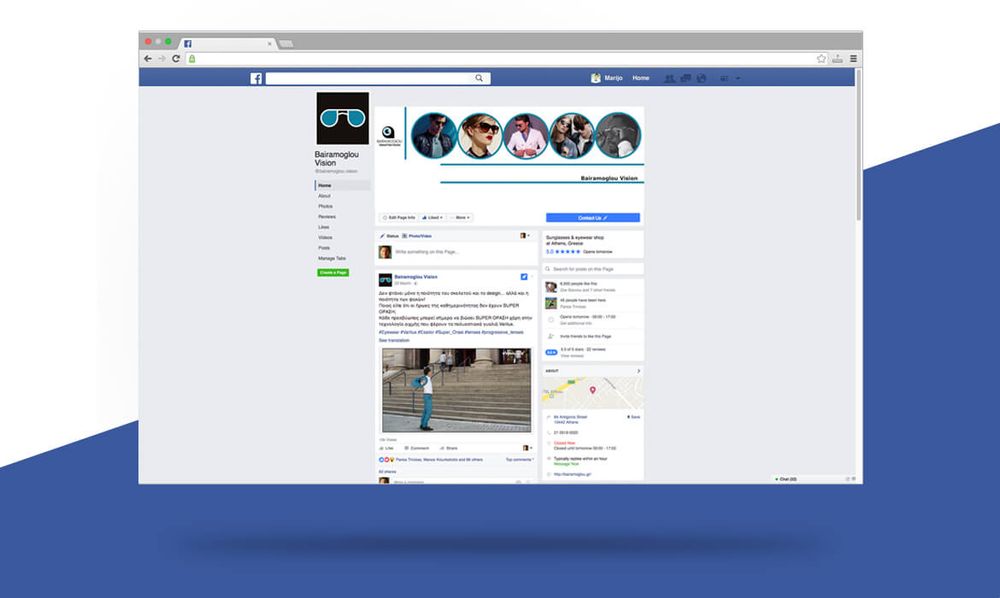
Task: Open Photos in the page sidebar
Action: coord(325,207)
